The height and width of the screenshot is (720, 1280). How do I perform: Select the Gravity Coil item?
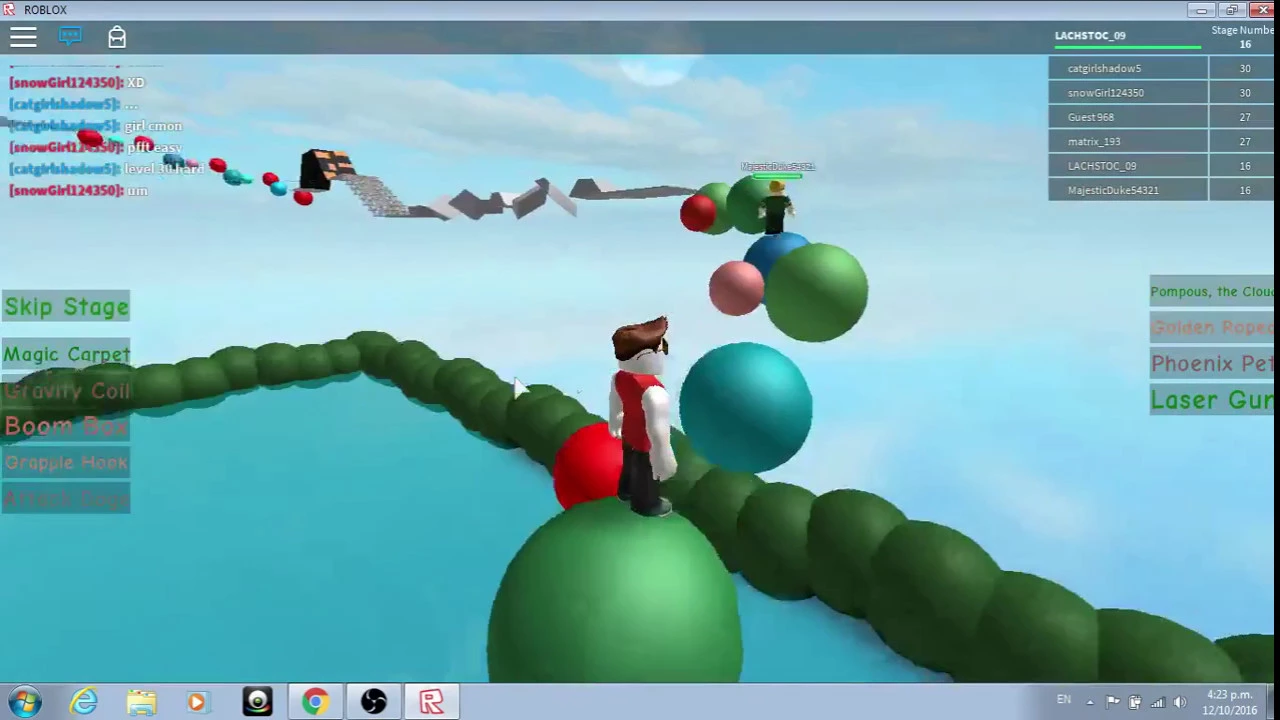(x=66, y=391)
